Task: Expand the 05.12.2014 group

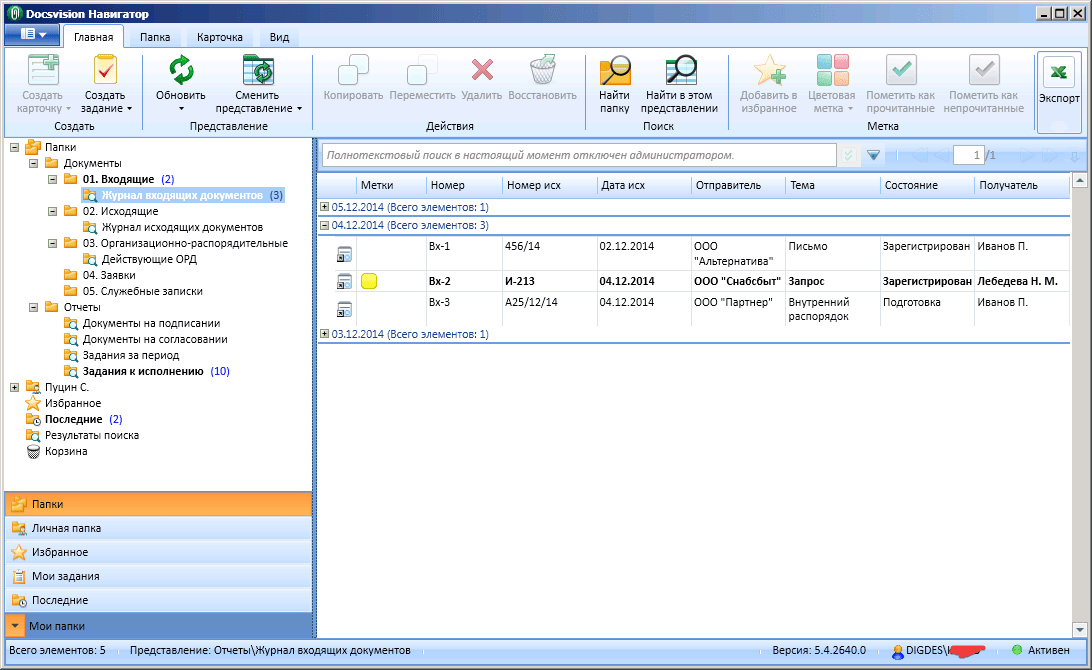Action: (324, 207)
